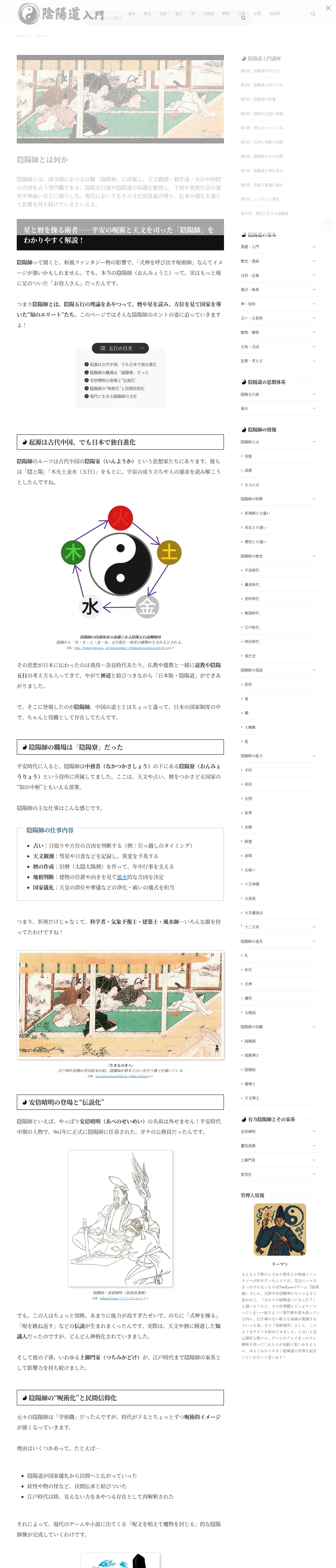Toggle the 五行の目次 table of contents
This screenshot has width=336, height=1568.
click(120, 348)
